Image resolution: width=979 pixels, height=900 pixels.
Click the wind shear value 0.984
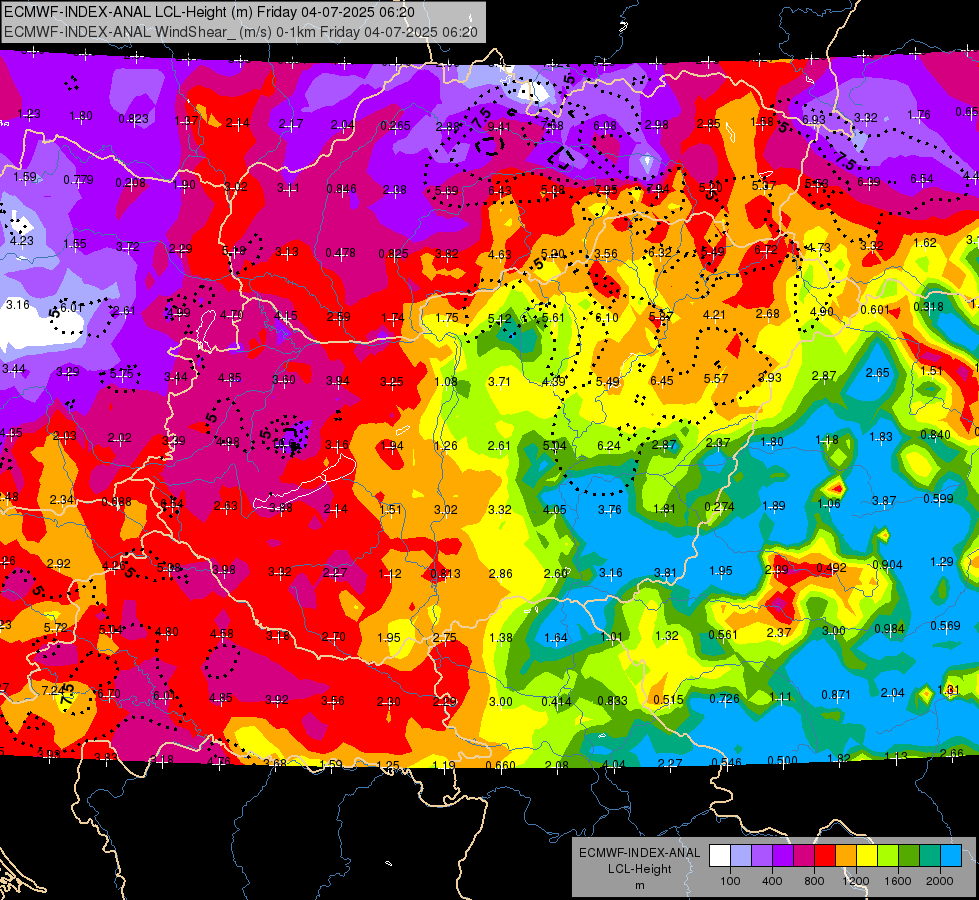tap(889, 628)
